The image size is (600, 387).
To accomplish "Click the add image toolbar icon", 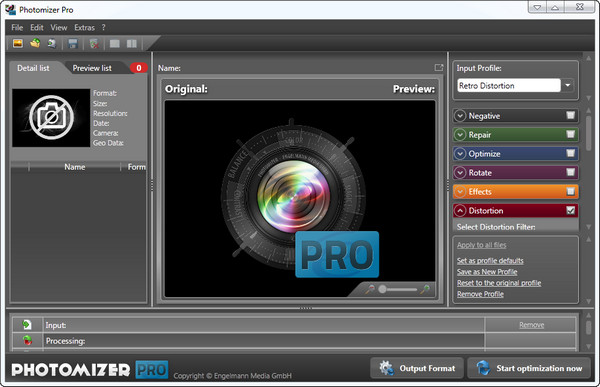I will coord(18,43).
